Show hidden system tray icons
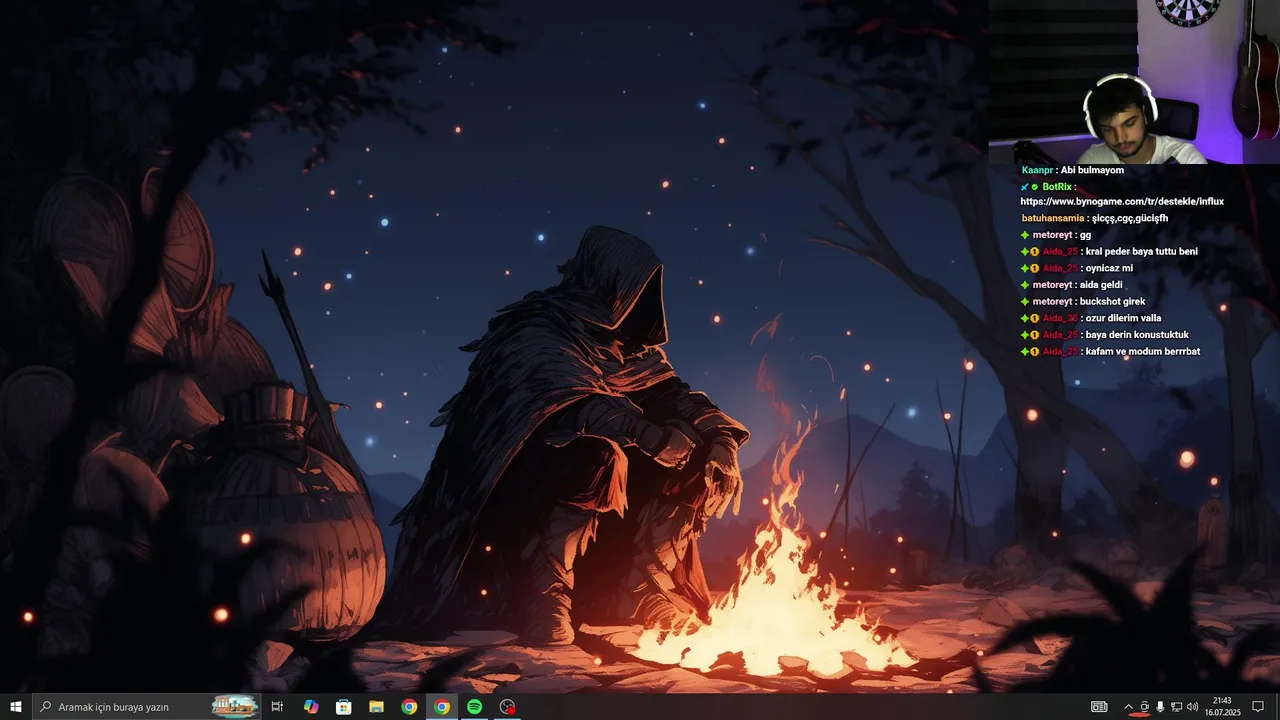Screen dimensions: 1280x720 [x=1129, y=707]
